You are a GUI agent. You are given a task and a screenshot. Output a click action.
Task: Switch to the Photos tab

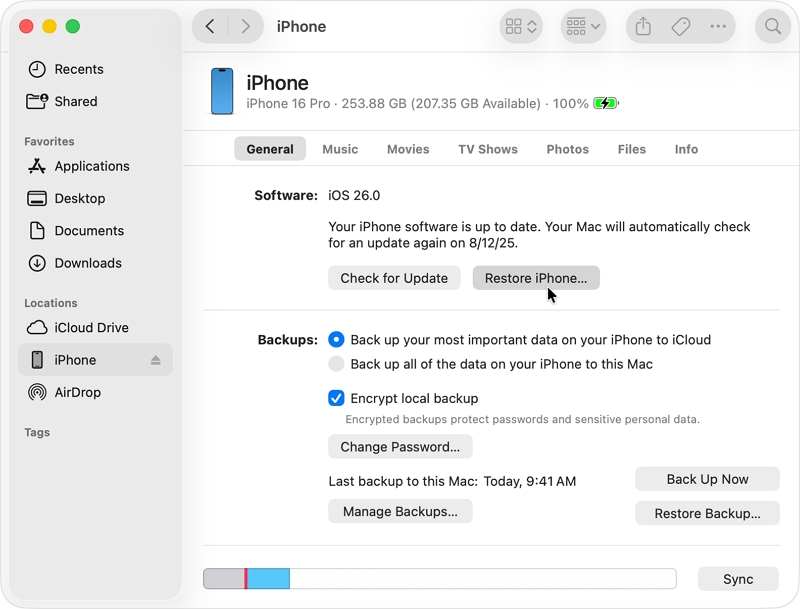pyautogui.click(x=567, y=148)
